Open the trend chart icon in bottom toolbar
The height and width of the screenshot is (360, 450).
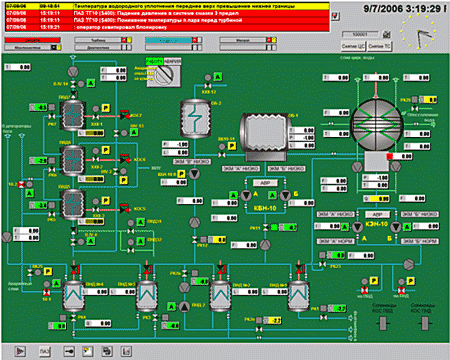126,351
